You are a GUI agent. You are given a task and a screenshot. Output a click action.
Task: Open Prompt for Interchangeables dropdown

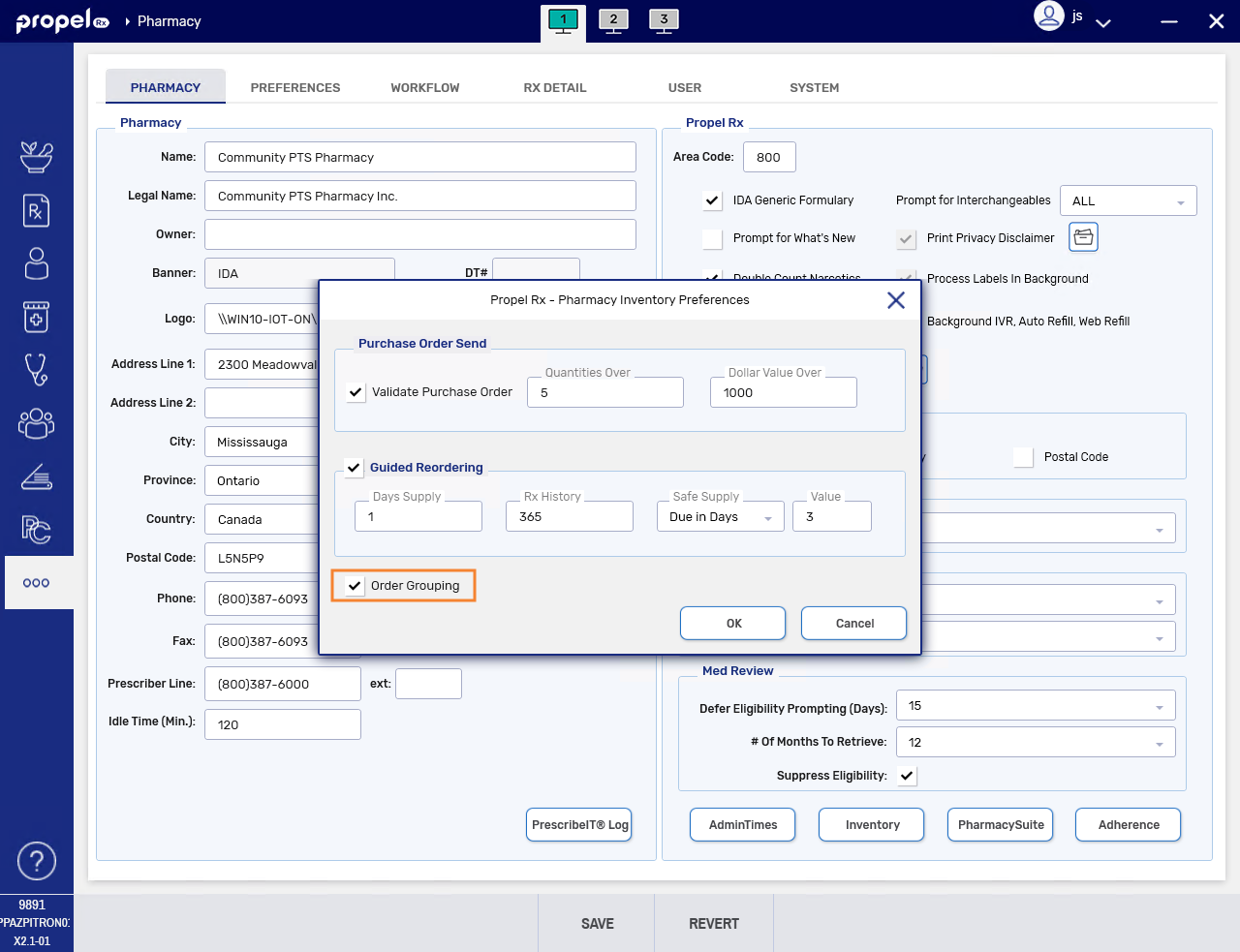coord(1128,201)
